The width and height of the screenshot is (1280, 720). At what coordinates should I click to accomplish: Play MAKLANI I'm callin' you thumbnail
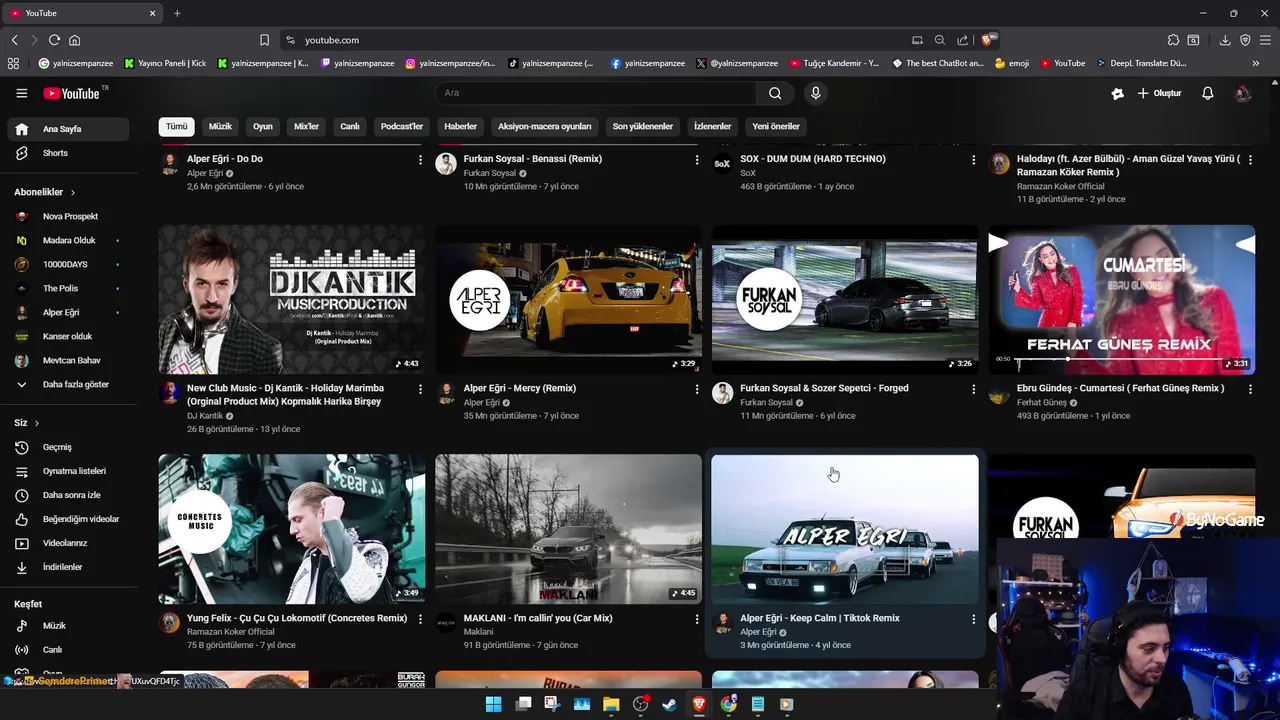coord(568,529)
